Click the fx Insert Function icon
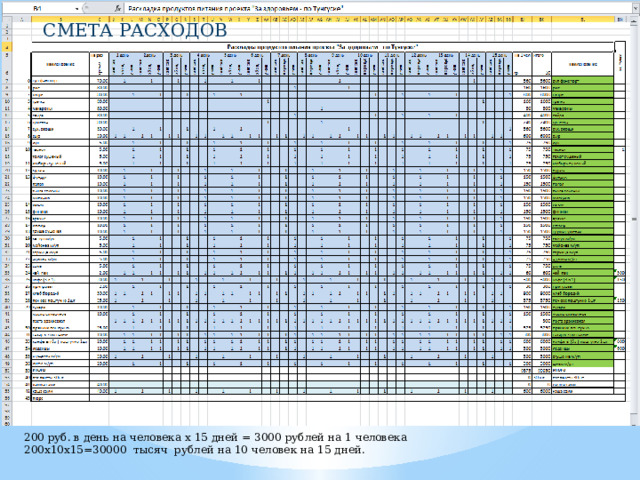The image size is (640, 480). (x=118, y=9)
